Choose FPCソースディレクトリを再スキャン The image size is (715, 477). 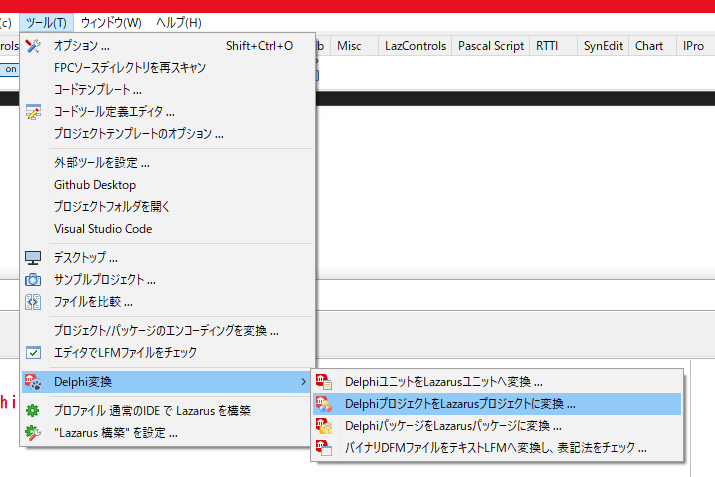click(x=168, y=67)
